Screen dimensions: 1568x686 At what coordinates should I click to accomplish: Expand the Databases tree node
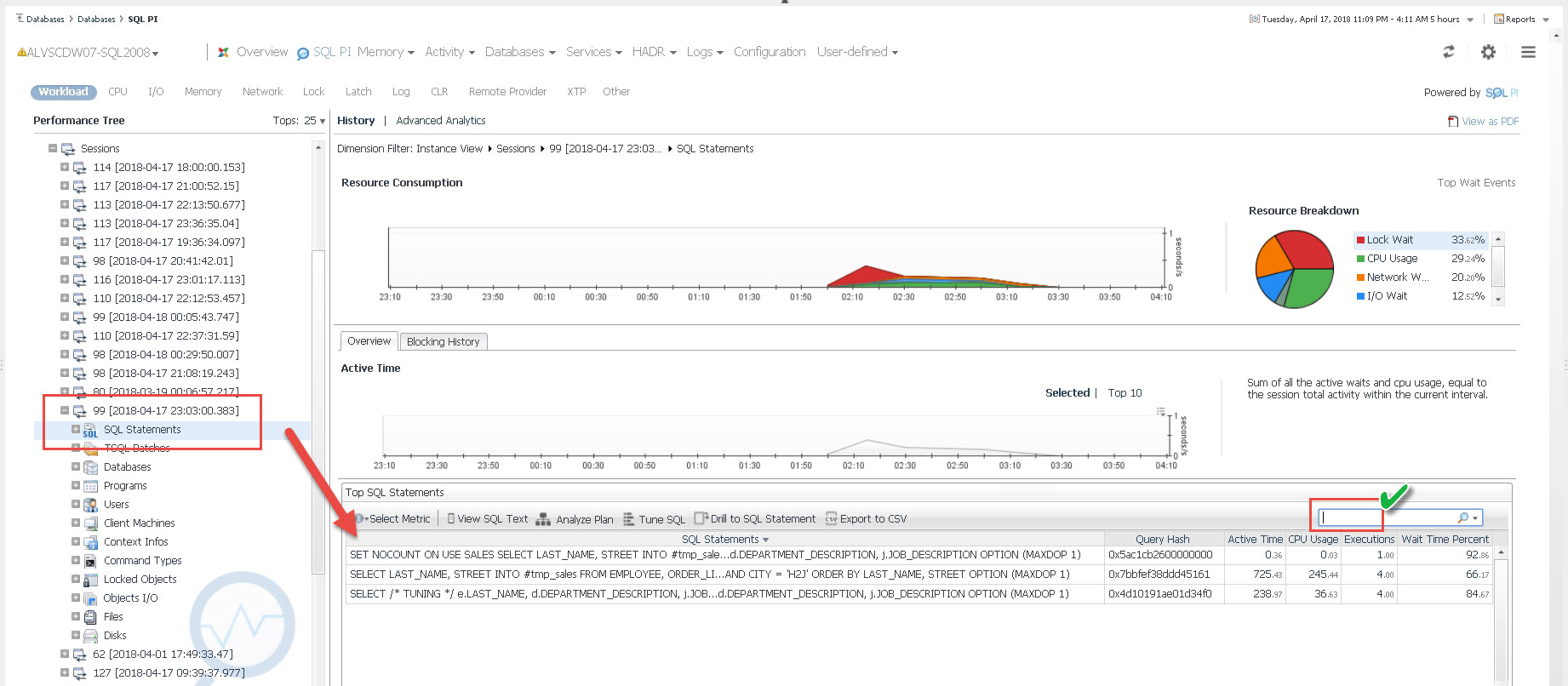[x=76, y=466]
